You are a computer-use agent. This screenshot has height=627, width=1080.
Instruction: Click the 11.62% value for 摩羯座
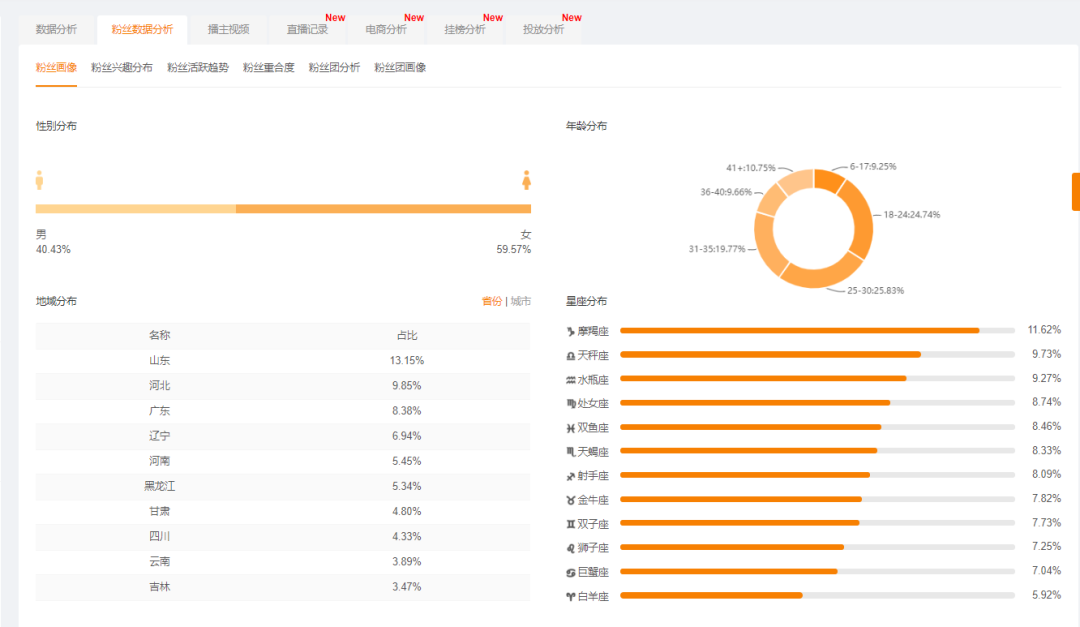coord(1044,330)
